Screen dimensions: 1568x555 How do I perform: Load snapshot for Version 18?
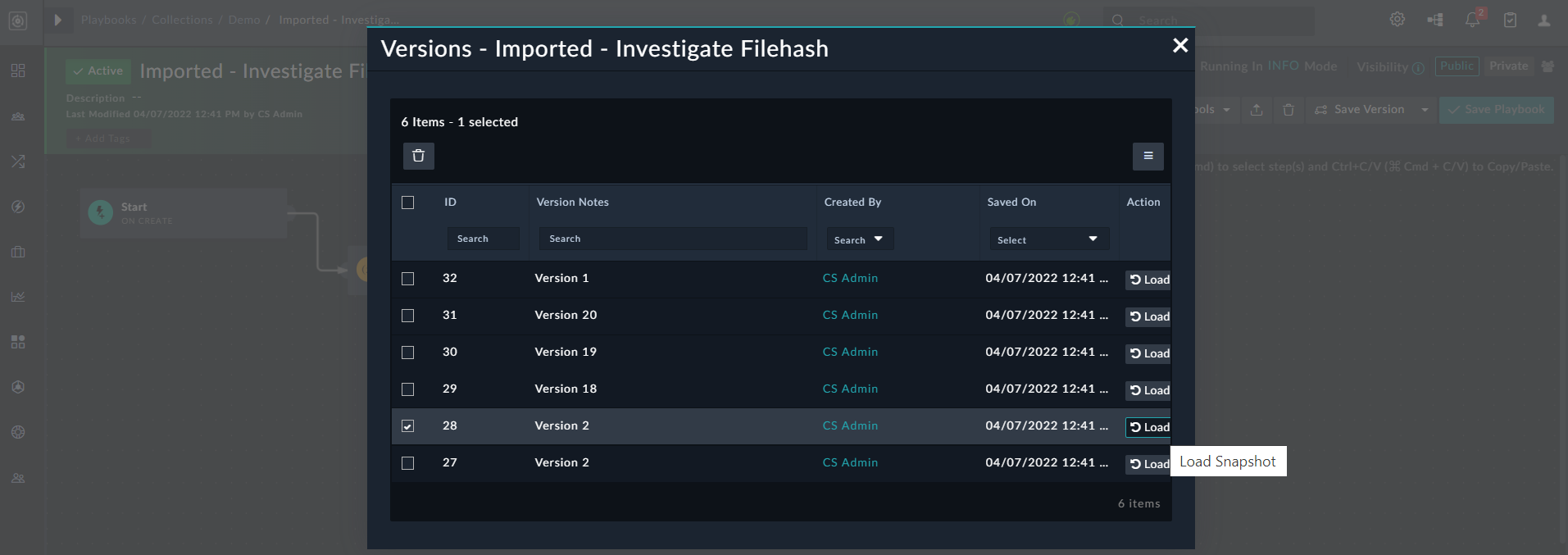pos(1148,390)
